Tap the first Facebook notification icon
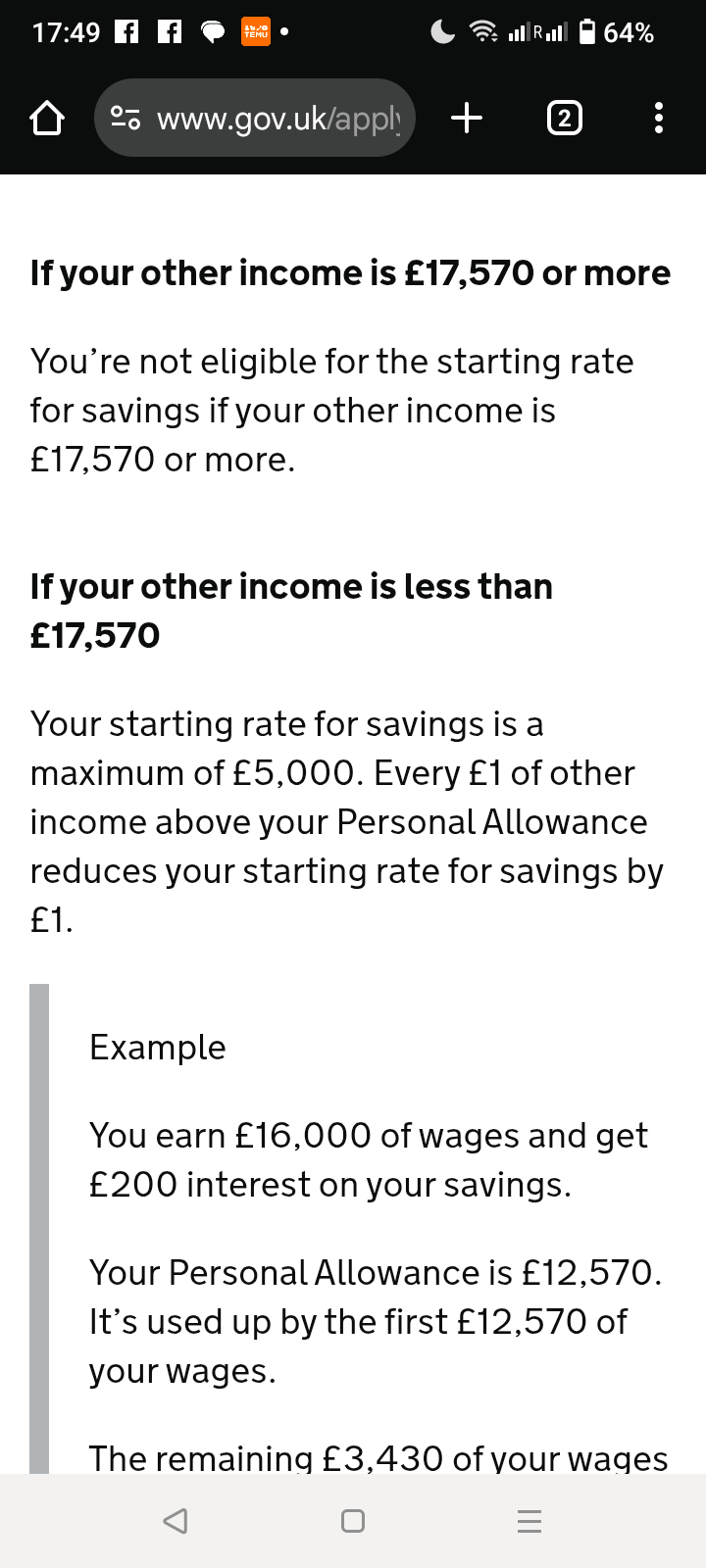This screenshot has width=706, height=1568. pos(127,32)
